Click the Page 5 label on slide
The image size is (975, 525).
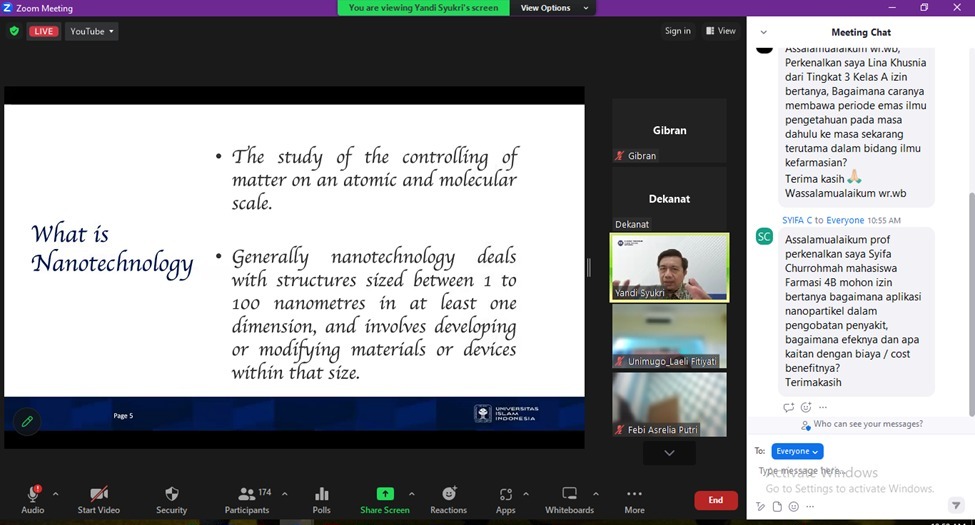pos(123,416)
